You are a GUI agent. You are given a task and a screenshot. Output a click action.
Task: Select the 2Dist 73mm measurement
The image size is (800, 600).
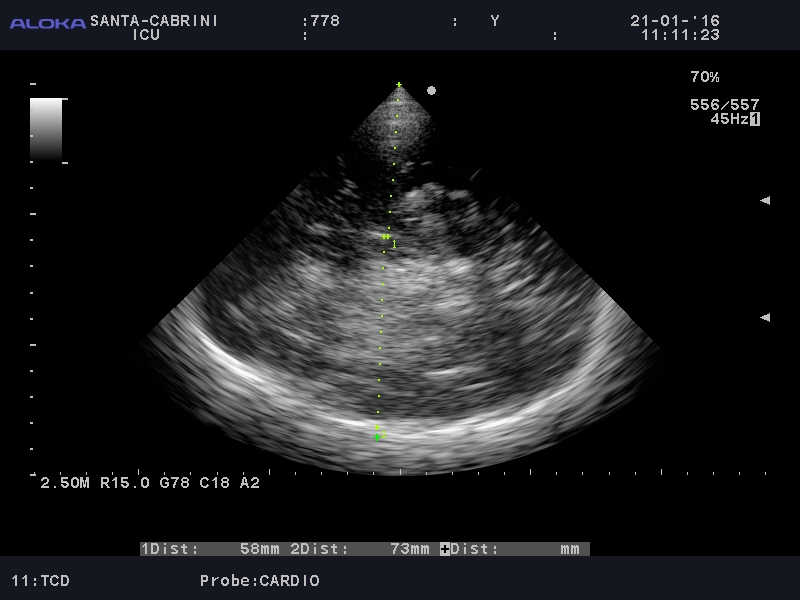(362, 549)
